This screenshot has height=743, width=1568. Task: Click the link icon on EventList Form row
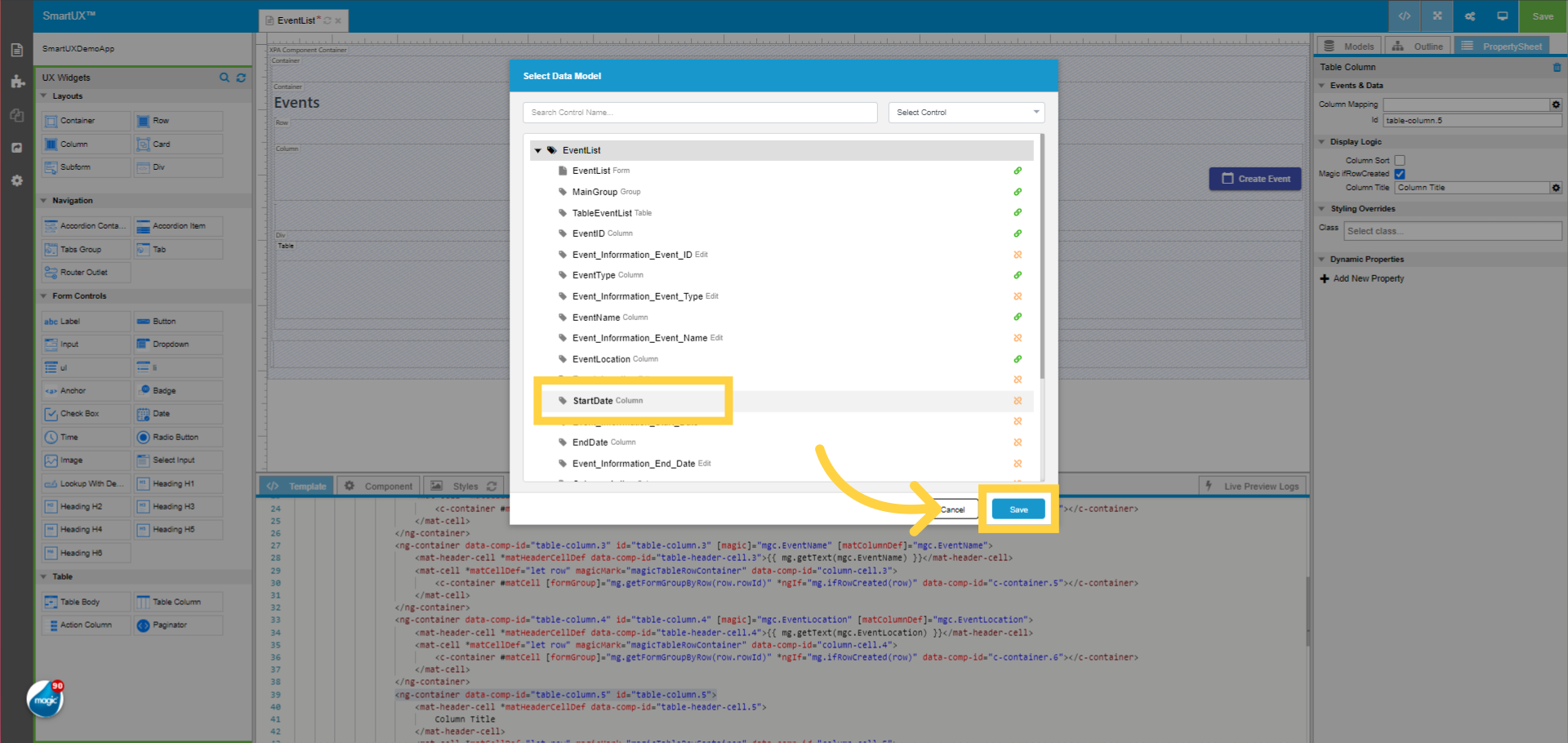(x=1018, y=171)
